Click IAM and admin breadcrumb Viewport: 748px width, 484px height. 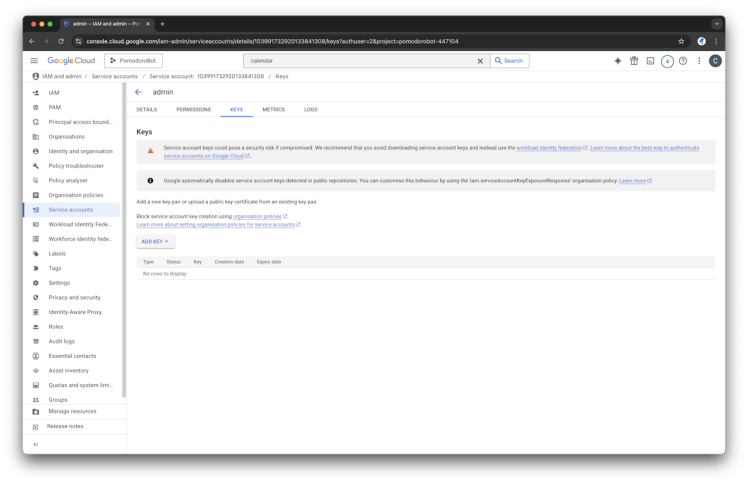click(62, 76)
